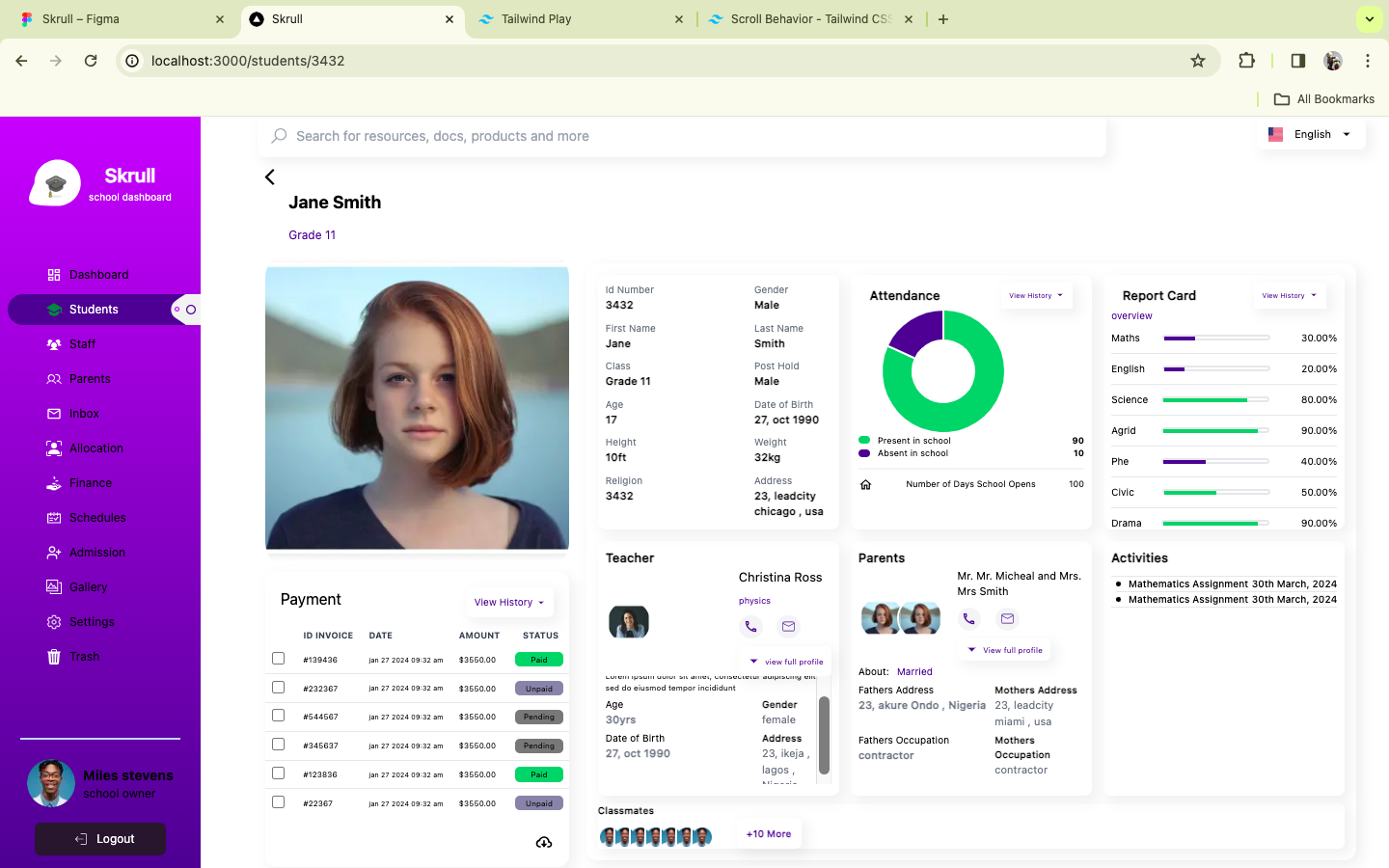Viewport: 1389px width, 868px height.
Task: Click the +10 More classmates button
Action: (x=769, y=834)
